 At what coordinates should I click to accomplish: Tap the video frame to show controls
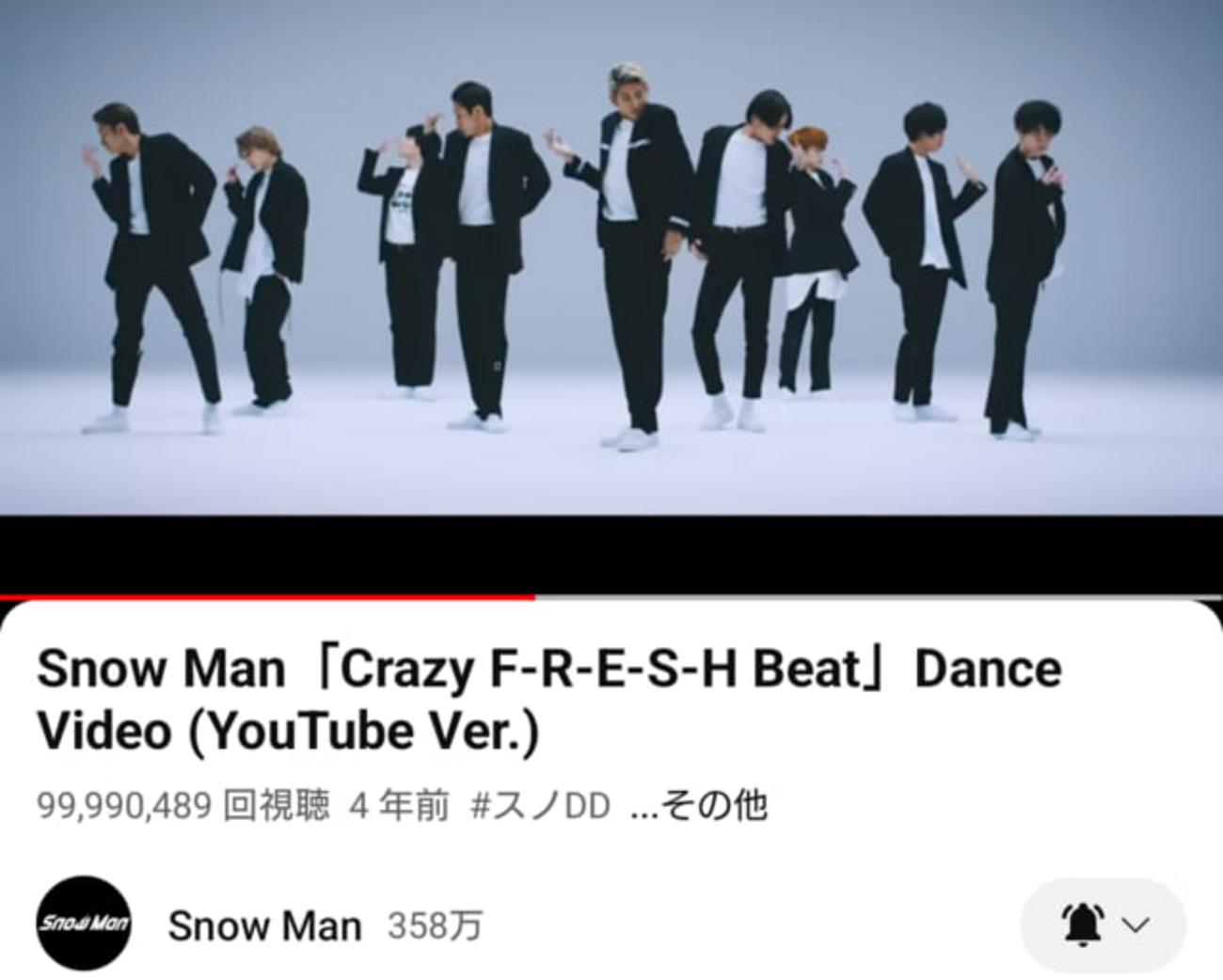[x=611, y=258]
